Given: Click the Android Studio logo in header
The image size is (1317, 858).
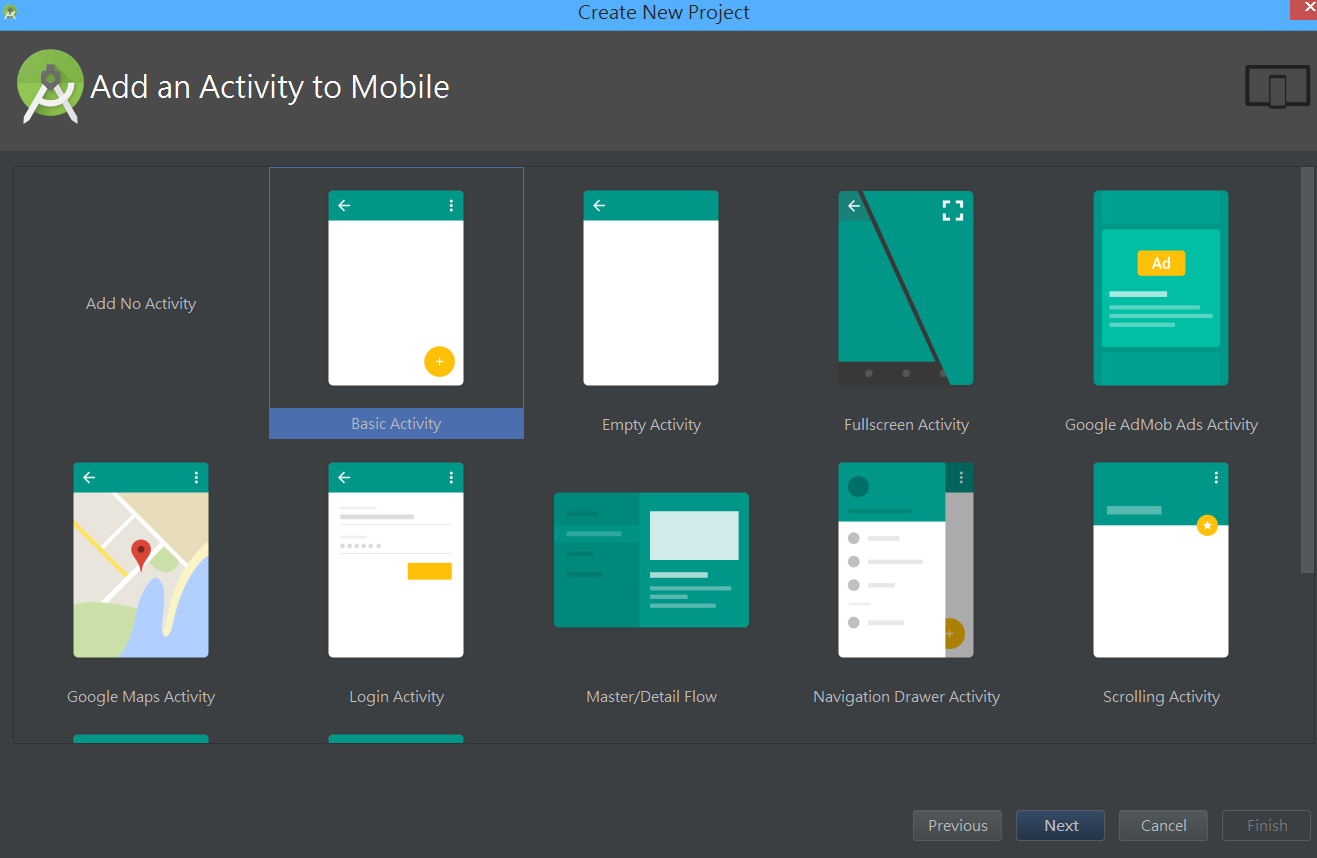Looking at the screenshot, I should [50, 87].
